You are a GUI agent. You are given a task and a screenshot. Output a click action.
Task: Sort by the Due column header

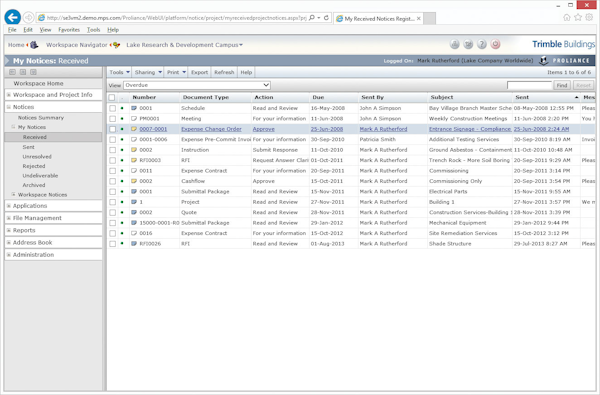(318, 98)
